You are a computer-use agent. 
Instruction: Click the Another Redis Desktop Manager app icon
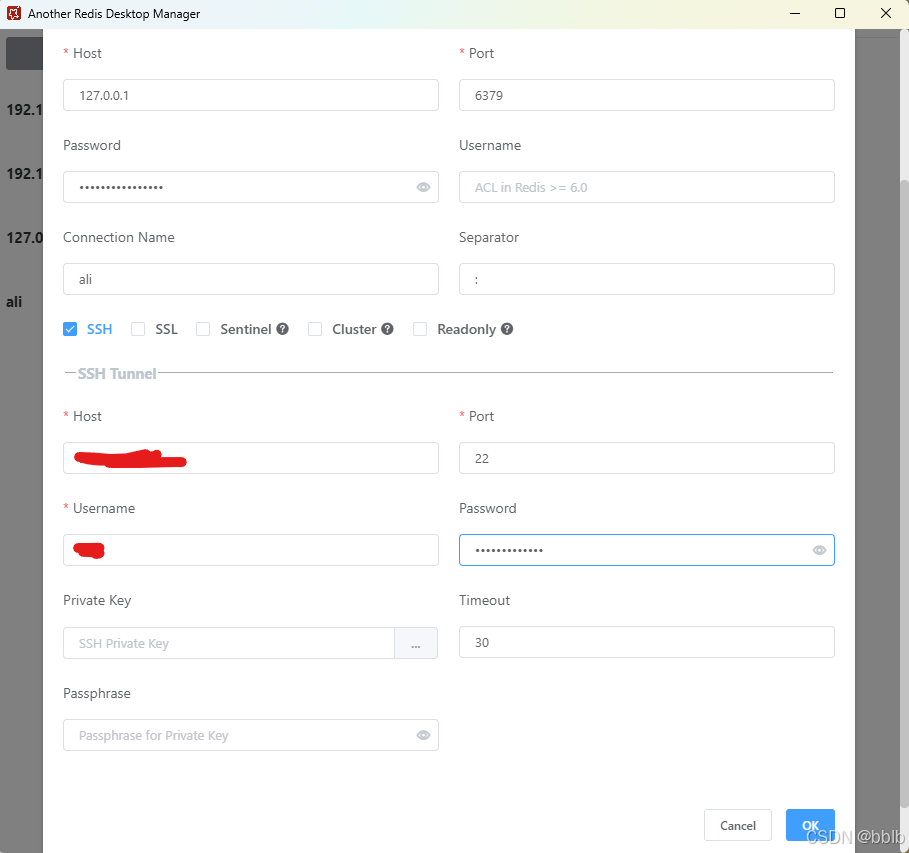click(14, 13)
